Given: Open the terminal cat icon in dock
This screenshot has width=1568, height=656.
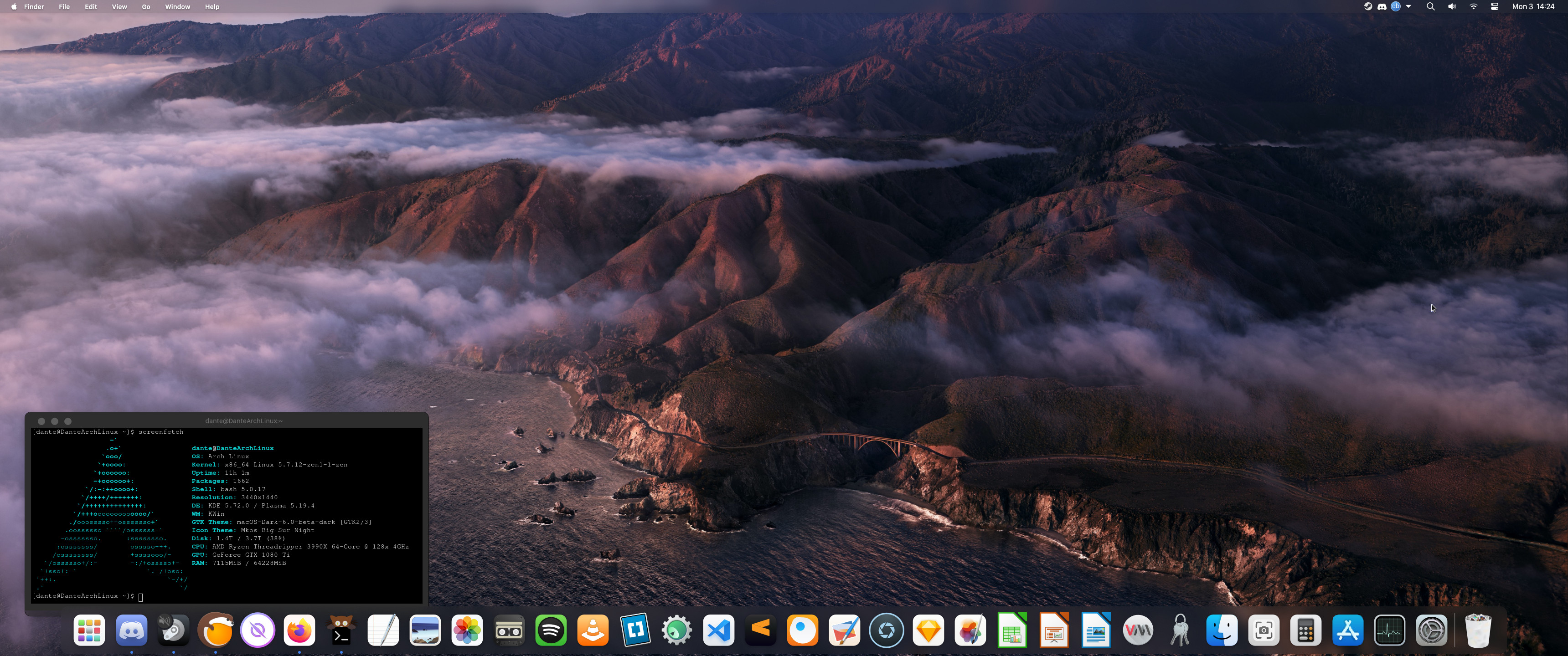Looking at the screenshot, I should 341,630.
